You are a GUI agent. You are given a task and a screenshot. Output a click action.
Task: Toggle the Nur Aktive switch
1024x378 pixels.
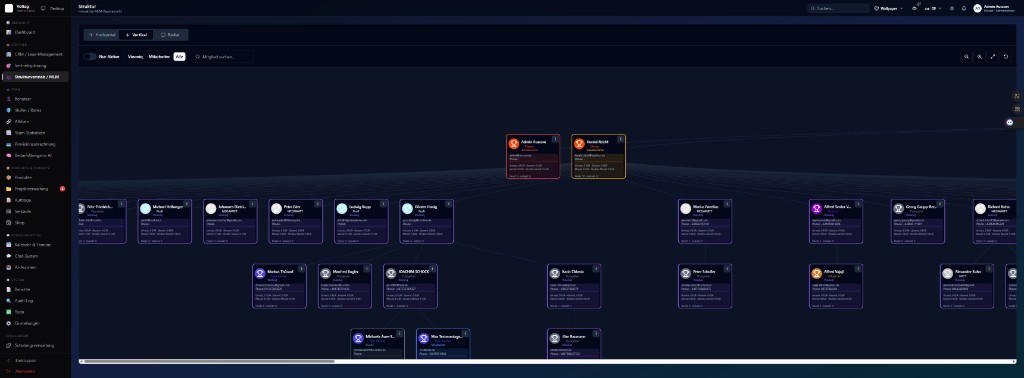89,57
